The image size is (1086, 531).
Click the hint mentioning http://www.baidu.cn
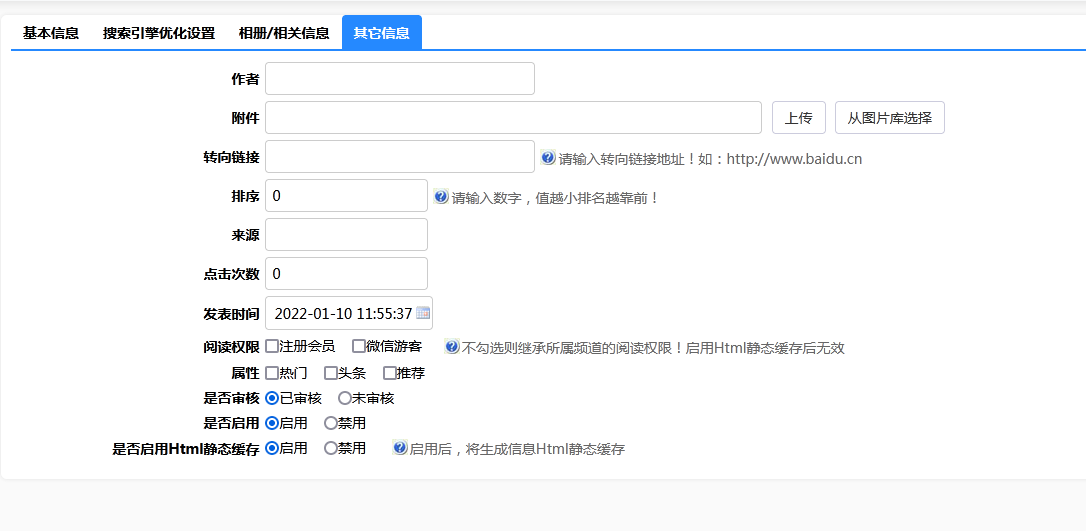click(710, 159)
